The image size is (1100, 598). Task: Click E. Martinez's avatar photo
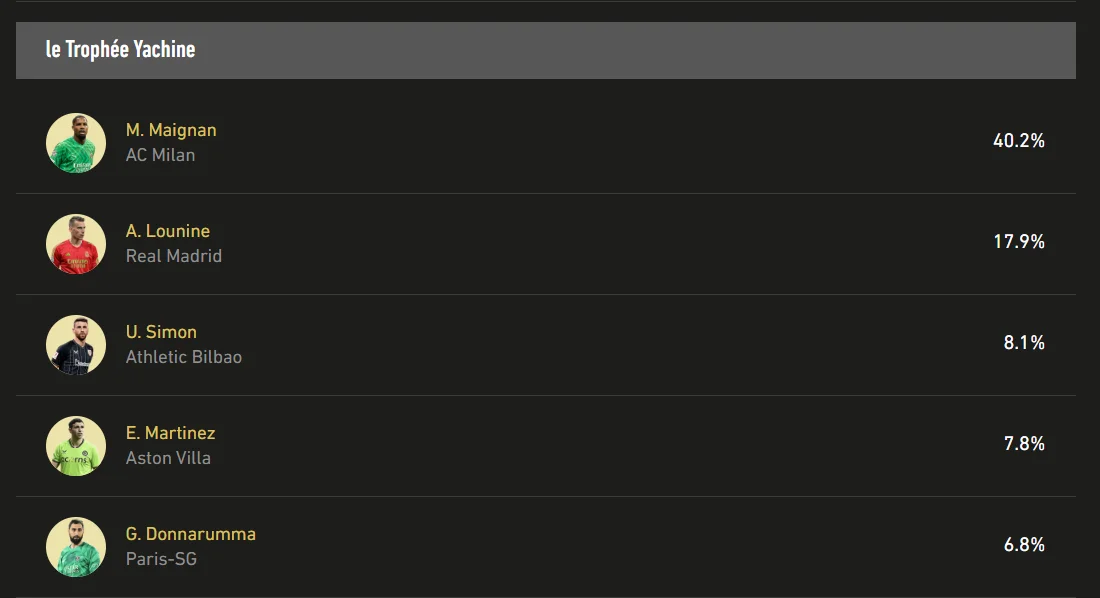coord(76,446)
